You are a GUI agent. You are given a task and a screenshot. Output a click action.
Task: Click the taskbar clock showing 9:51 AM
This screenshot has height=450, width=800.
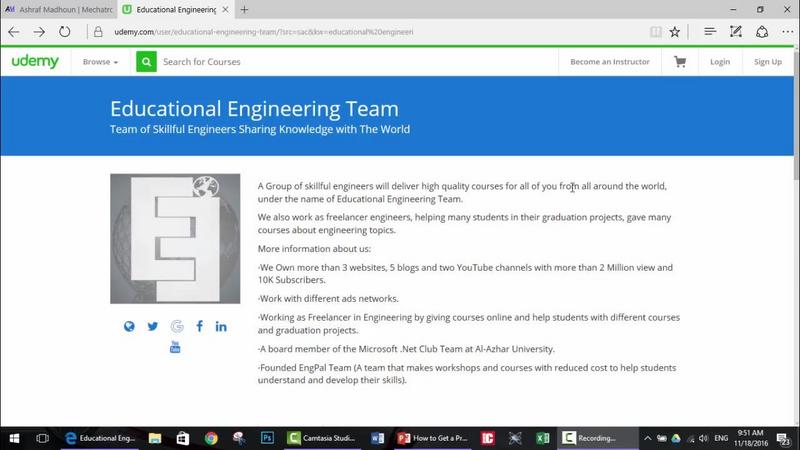pyautogui.click(x=751, y=438)
